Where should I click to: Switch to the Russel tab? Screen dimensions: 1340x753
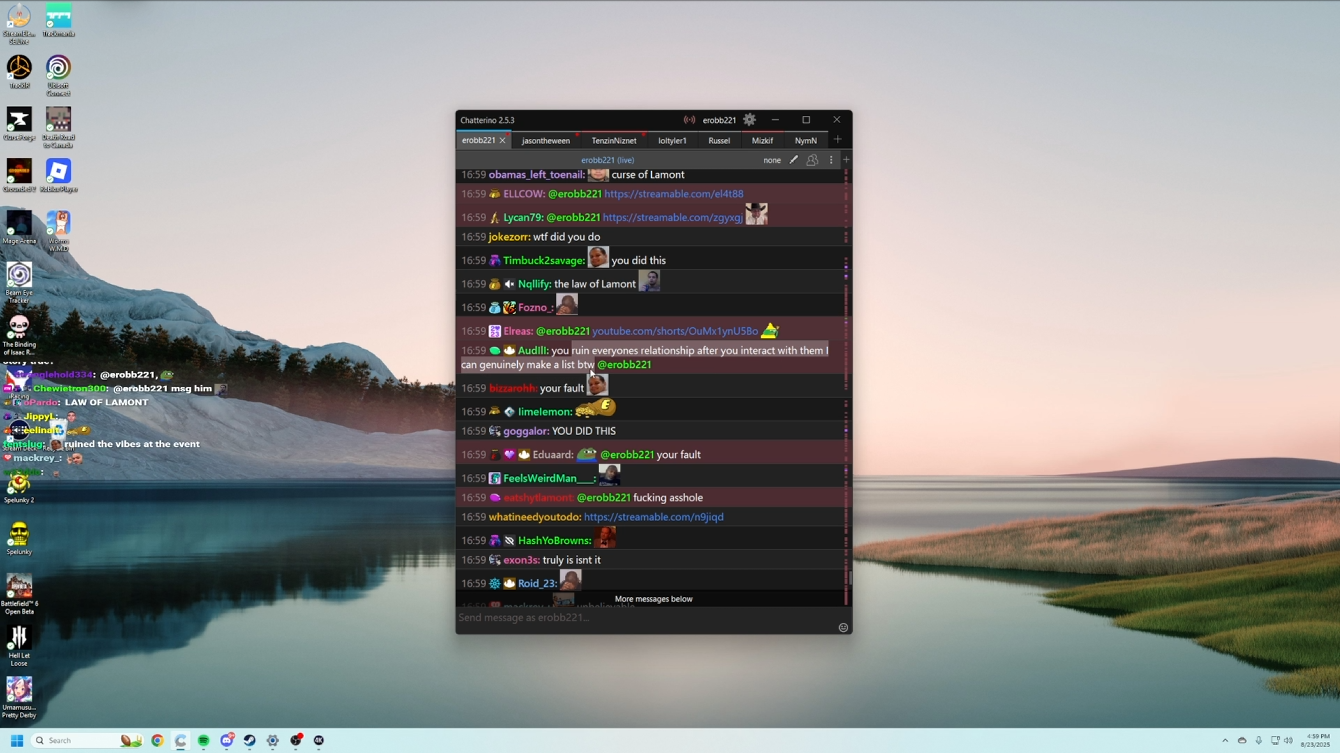[x=719, y=141]
